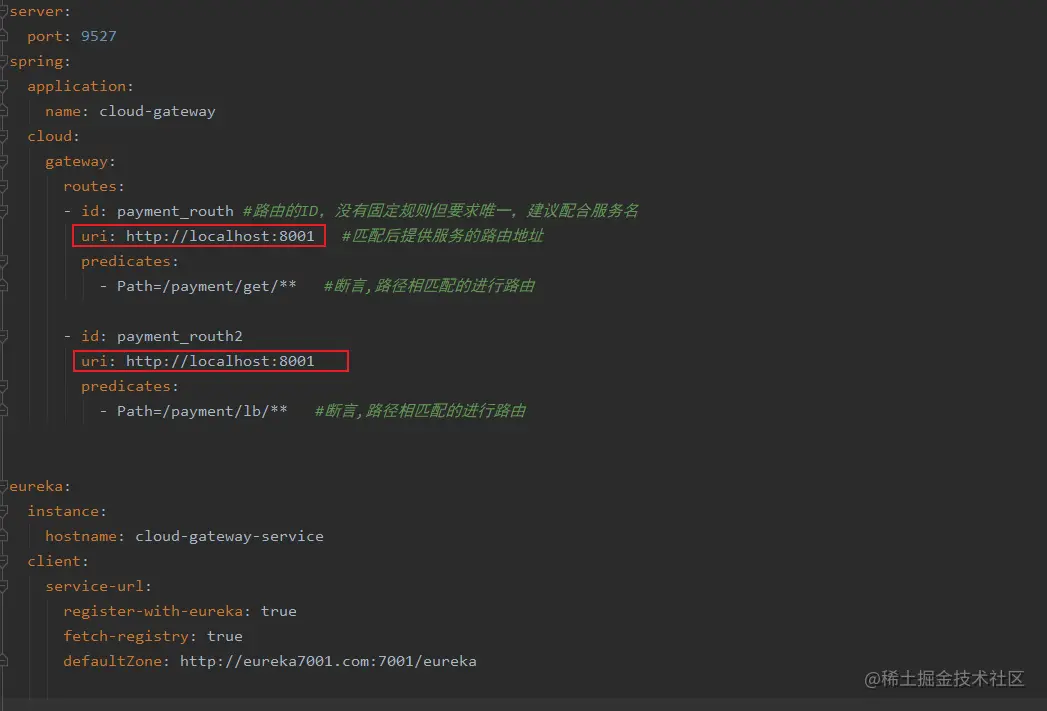Click the port value 9527
1047x711 pixels.
coord(99,36)
